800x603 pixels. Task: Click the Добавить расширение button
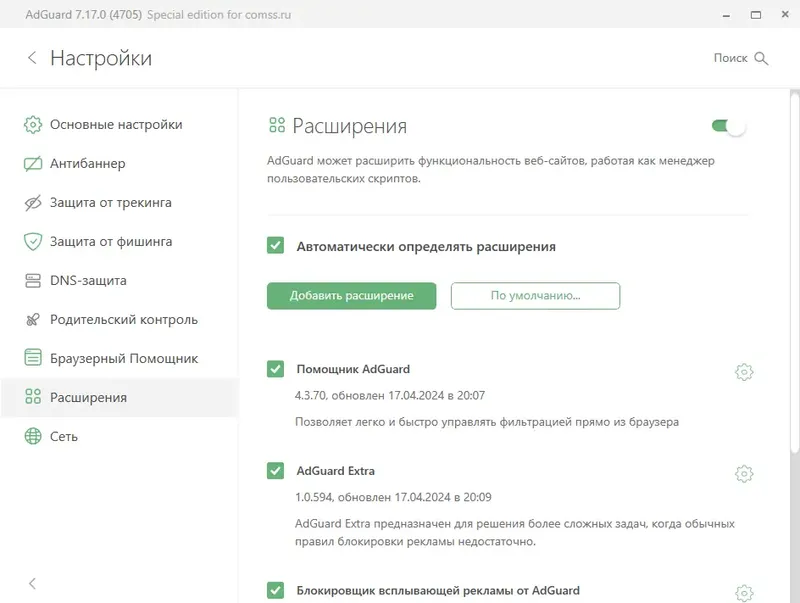tap(352, 296)
